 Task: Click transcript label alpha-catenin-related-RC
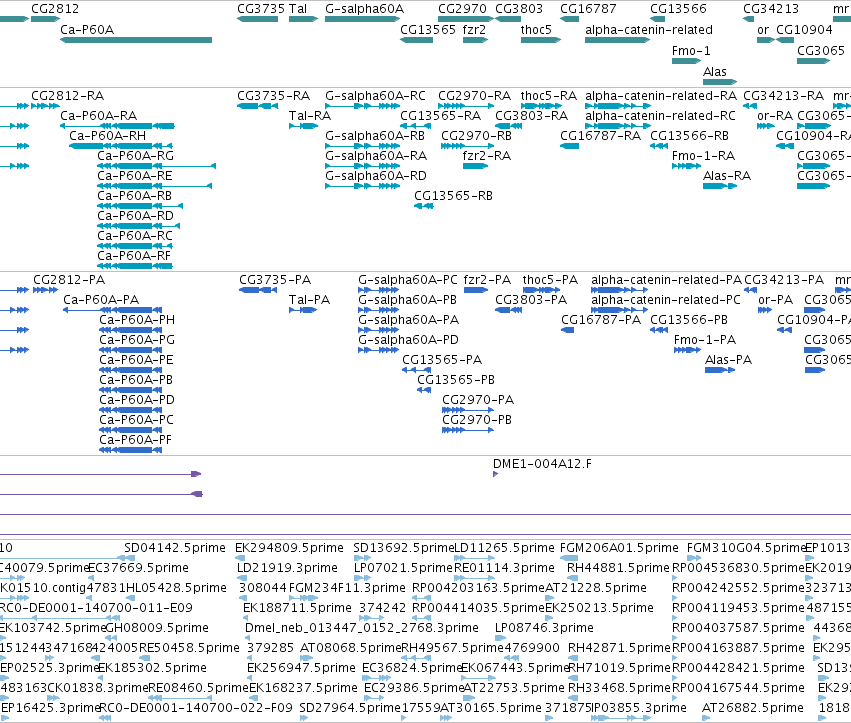(660, 116)
